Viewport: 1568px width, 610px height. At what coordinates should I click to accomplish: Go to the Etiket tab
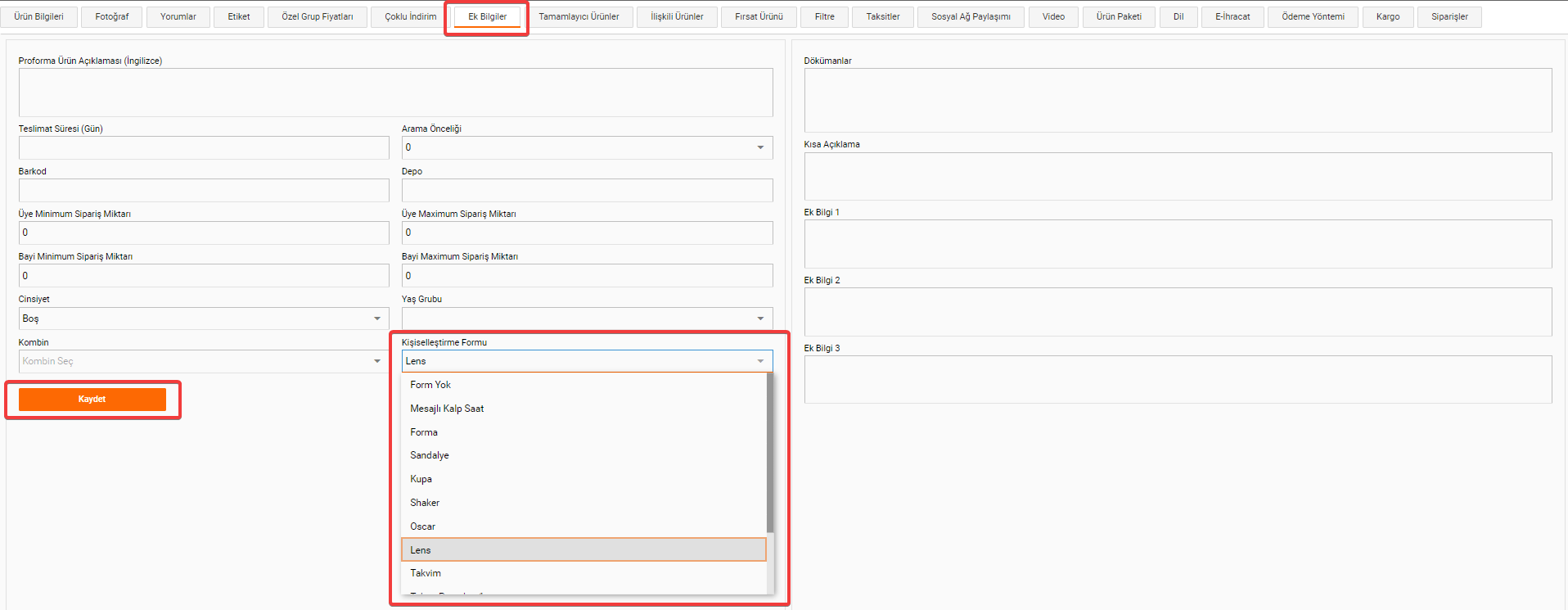[238, 16]
